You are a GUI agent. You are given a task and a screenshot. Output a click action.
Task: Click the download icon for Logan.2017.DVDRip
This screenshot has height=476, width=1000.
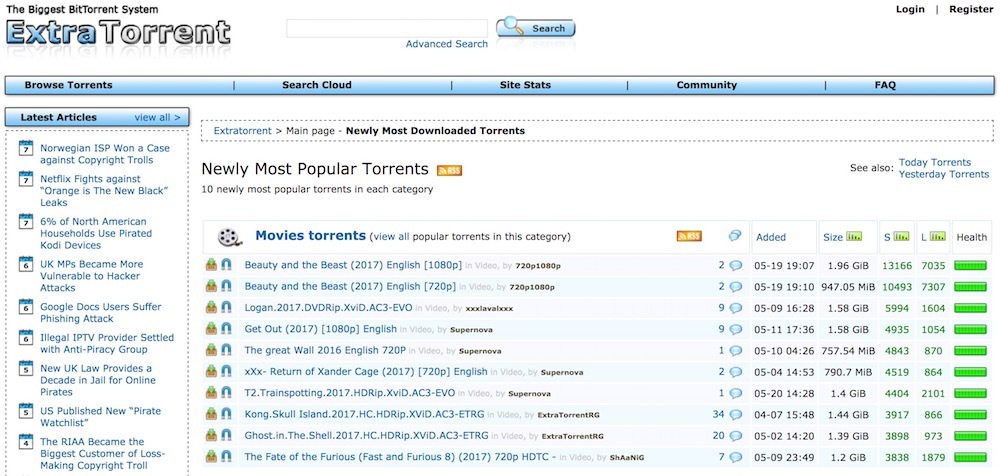pyautogui.click(x=211, y=308)
